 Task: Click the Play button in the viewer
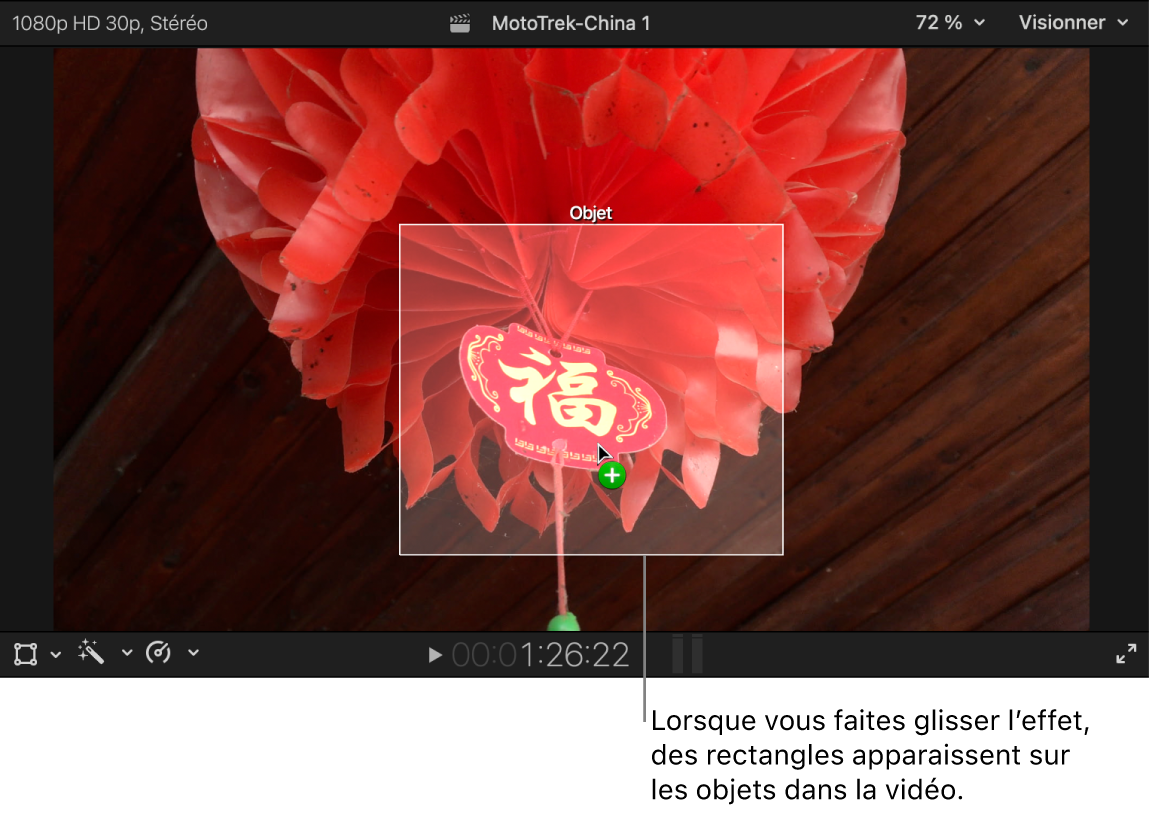pos(434,653)
